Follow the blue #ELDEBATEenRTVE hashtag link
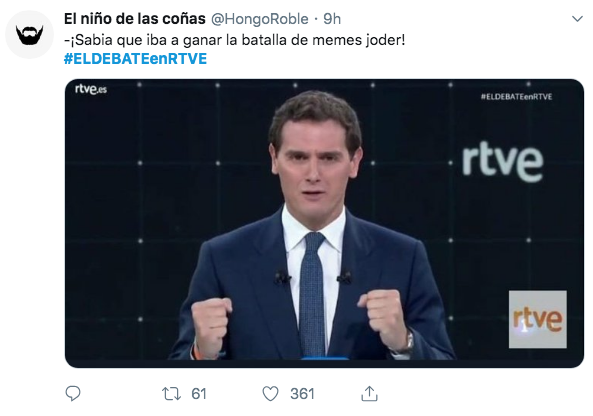The image size is (593, 416). pos(135,59)
